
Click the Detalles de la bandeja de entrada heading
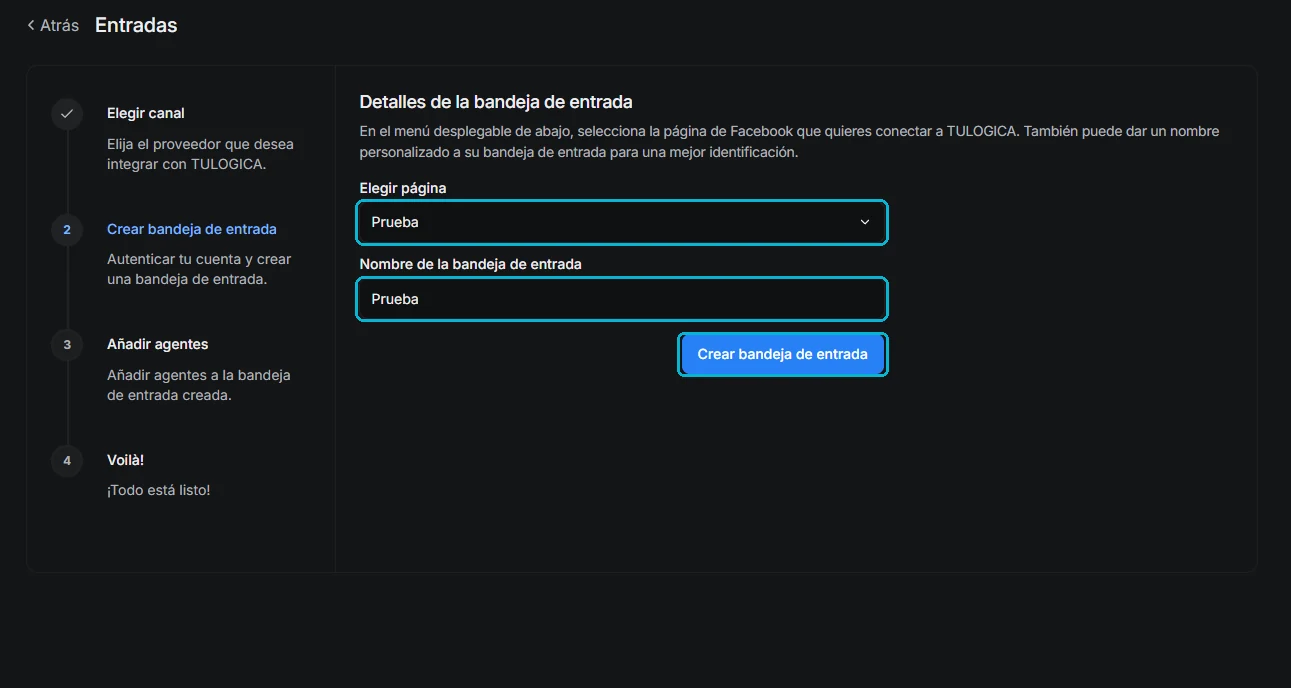tap(496, 102)
